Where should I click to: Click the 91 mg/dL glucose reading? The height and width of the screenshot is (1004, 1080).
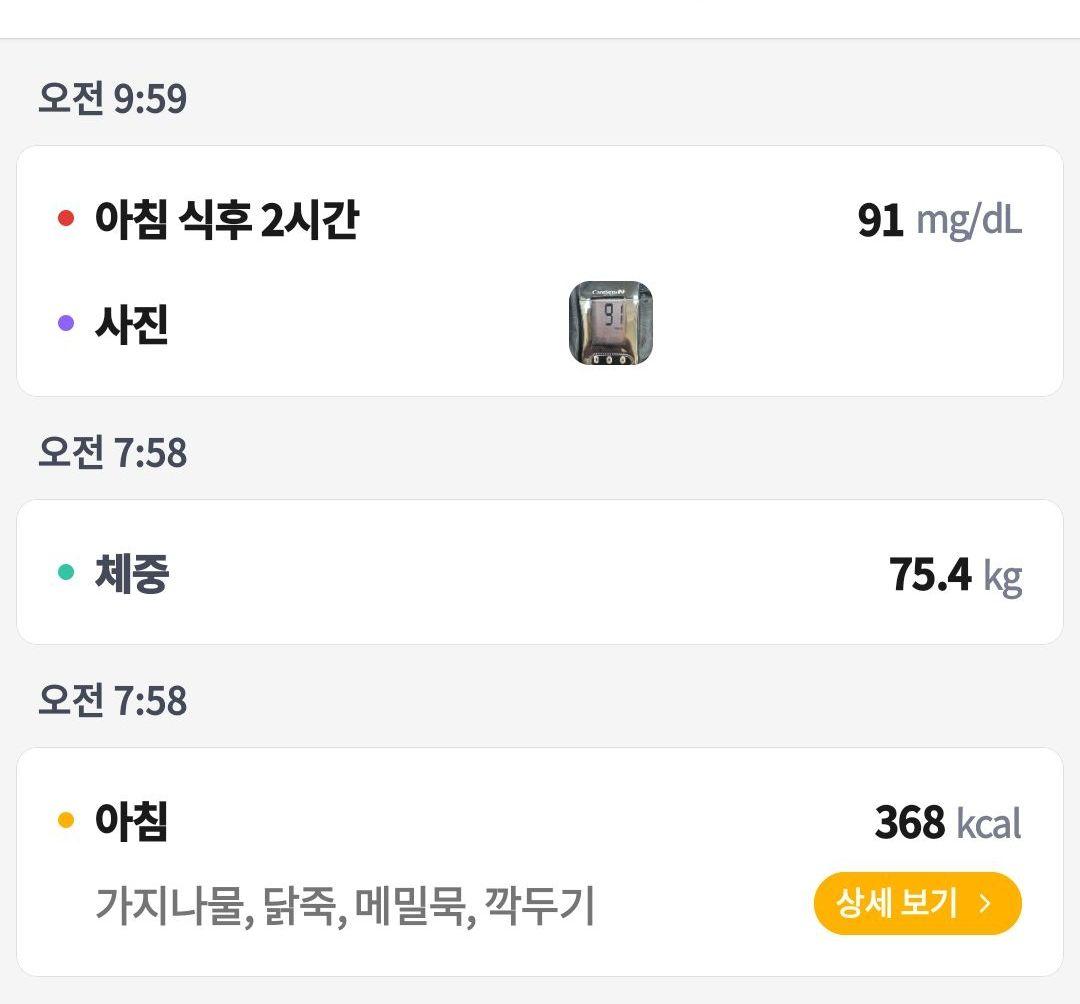939,220
